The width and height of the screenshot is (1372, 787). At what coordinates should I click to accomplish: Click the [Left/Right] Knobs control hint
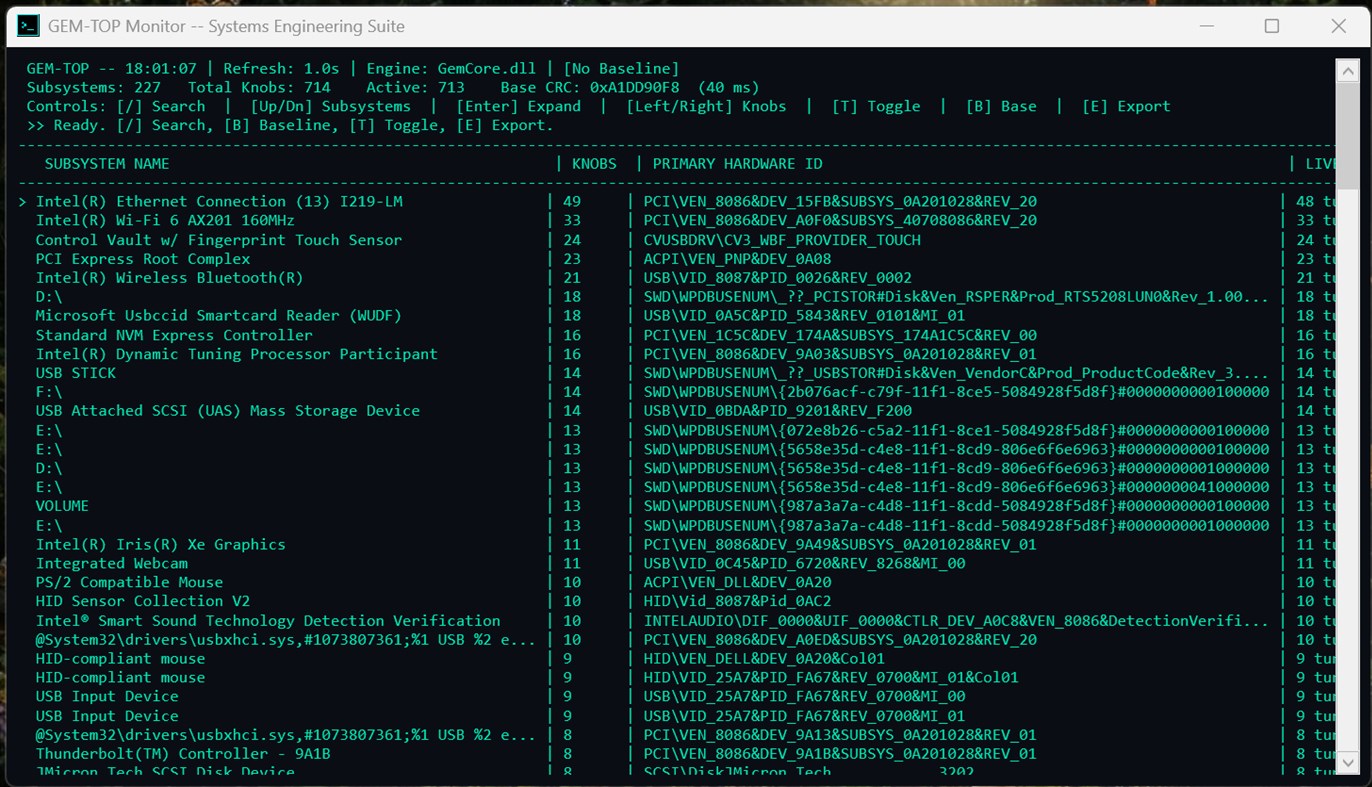click(706, 106)
